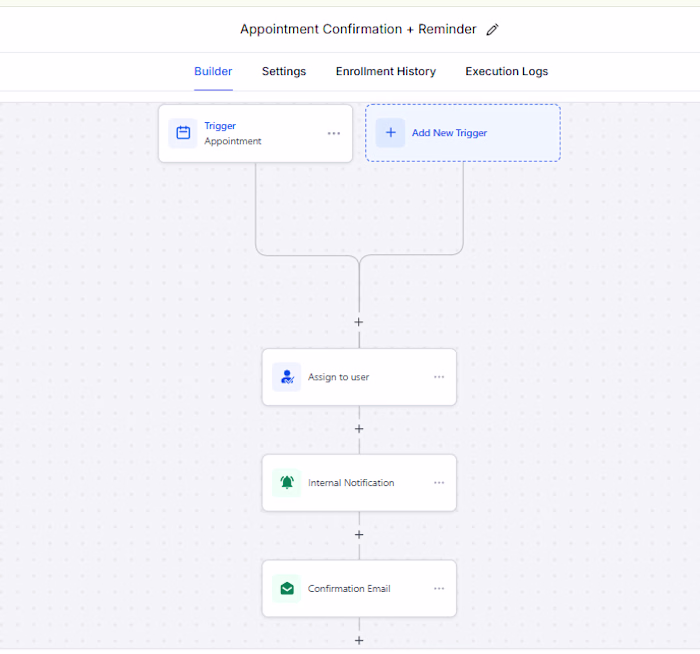Add a step above Assign to user
The image size is (700, 654).
358,322
